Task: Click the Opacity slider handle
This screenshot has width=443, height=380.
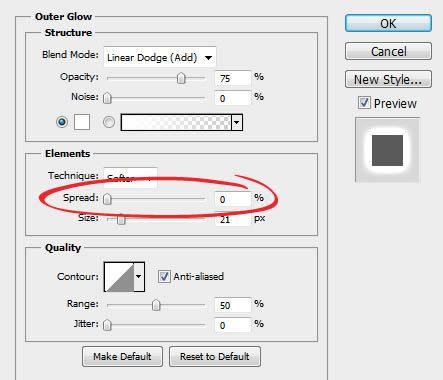Action: click(181, 78)
